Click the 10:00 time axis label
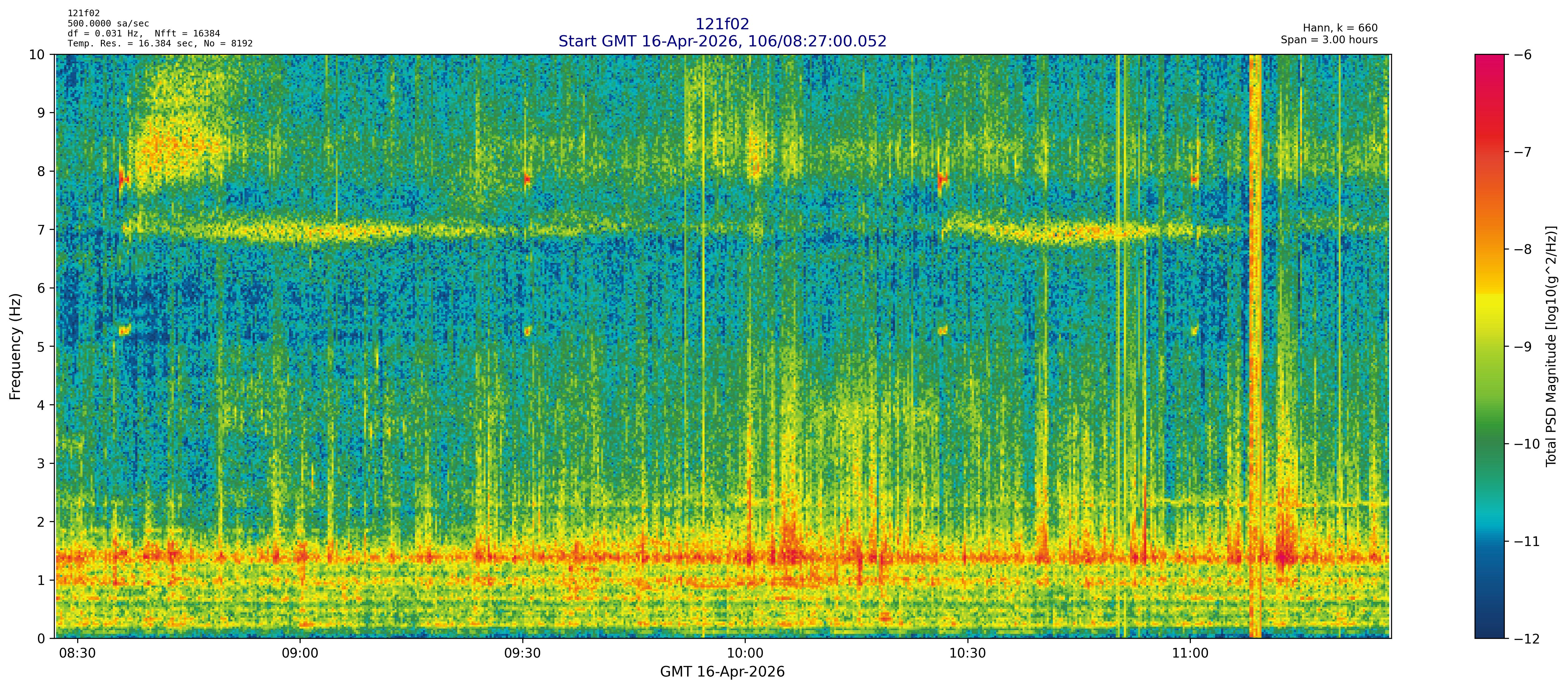Viewport: 1568px width, 689px height. tap(745, 654)
